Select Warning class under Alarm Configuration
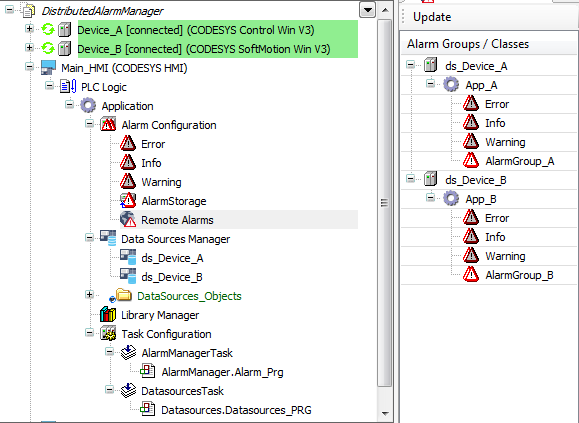 point(161,182)
